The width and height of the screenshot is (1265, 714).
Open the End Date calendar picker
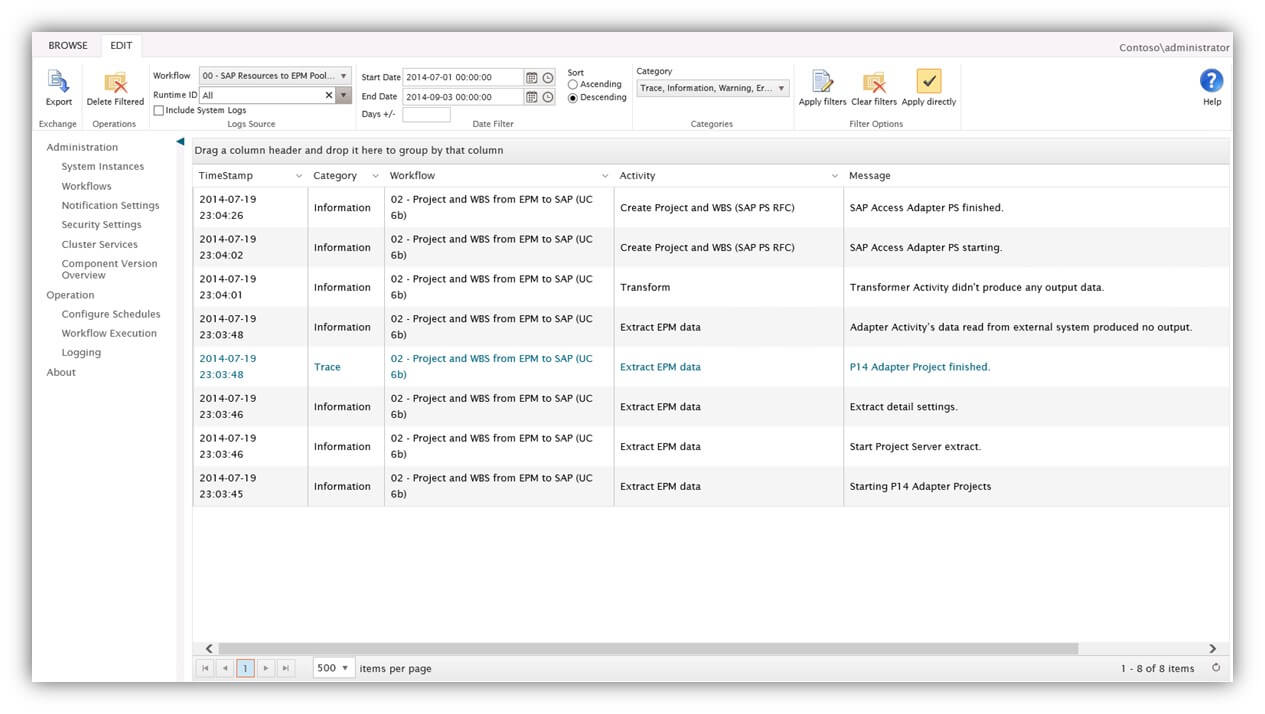click(x=532, y=97)
